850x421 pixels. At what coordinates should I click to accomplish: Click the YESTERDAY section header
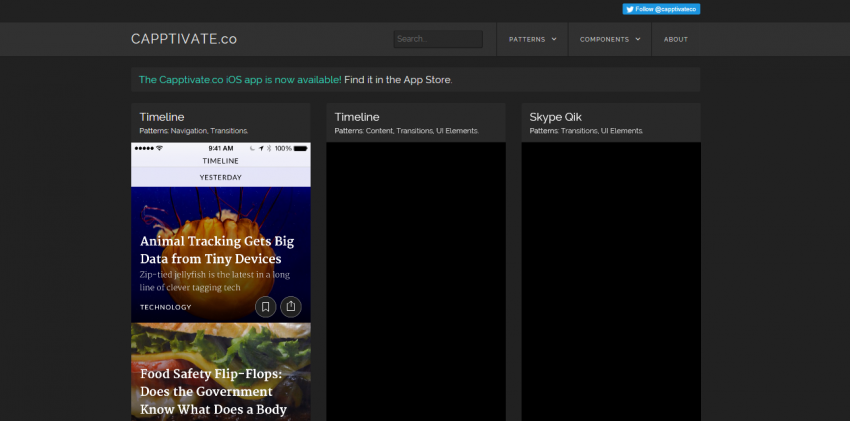(x=221, y=177)
